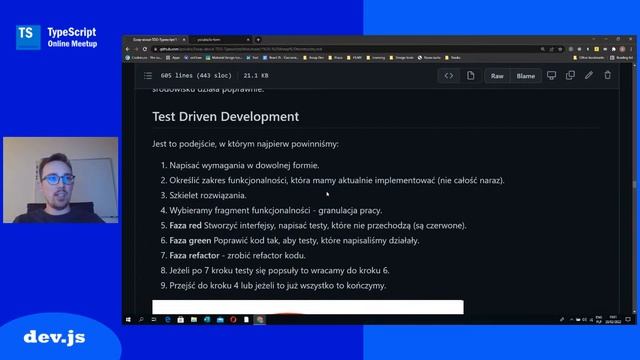Screen dimensions: 640x360
Task: Open the Blame view
Action: coord(526,76)
